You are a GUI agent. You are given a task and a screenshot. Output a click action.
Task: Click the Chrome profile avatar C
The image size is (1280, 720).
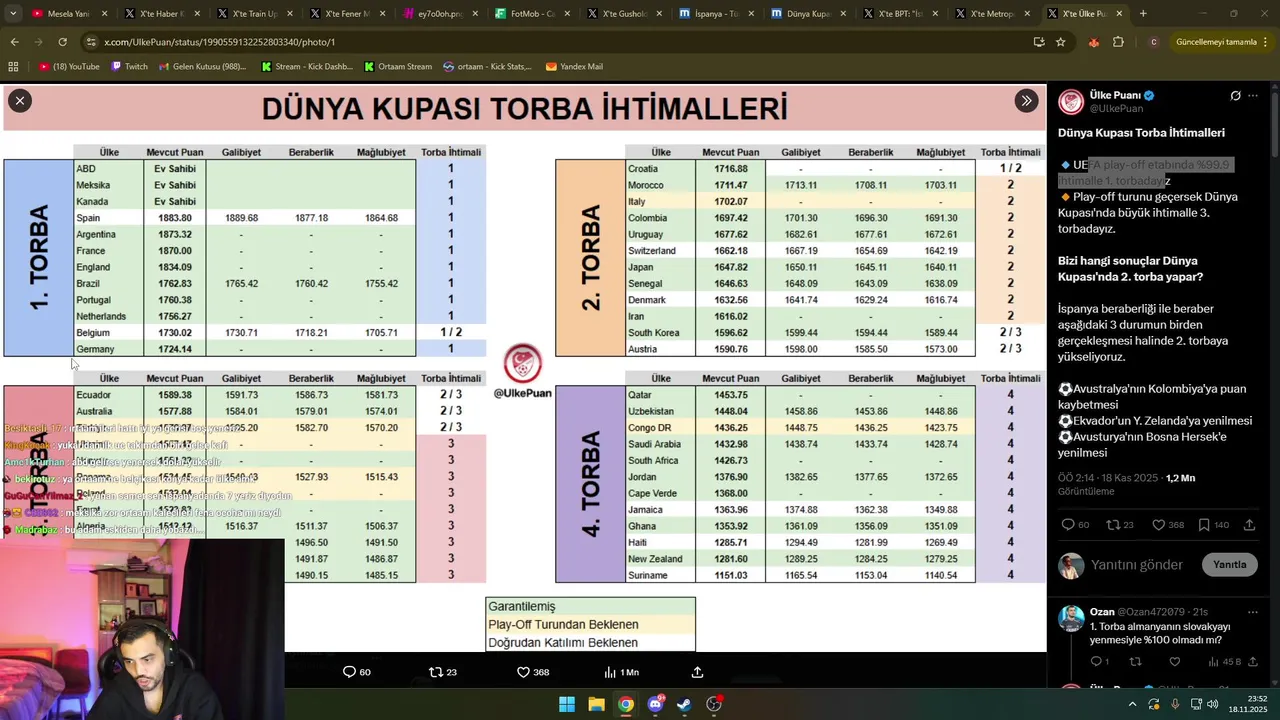(x=1154, y=42)
